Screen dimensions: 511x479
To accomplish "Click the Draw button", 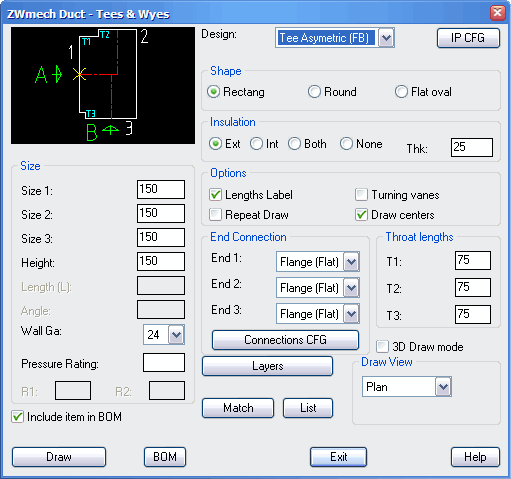I will click(x=59, y=457).
